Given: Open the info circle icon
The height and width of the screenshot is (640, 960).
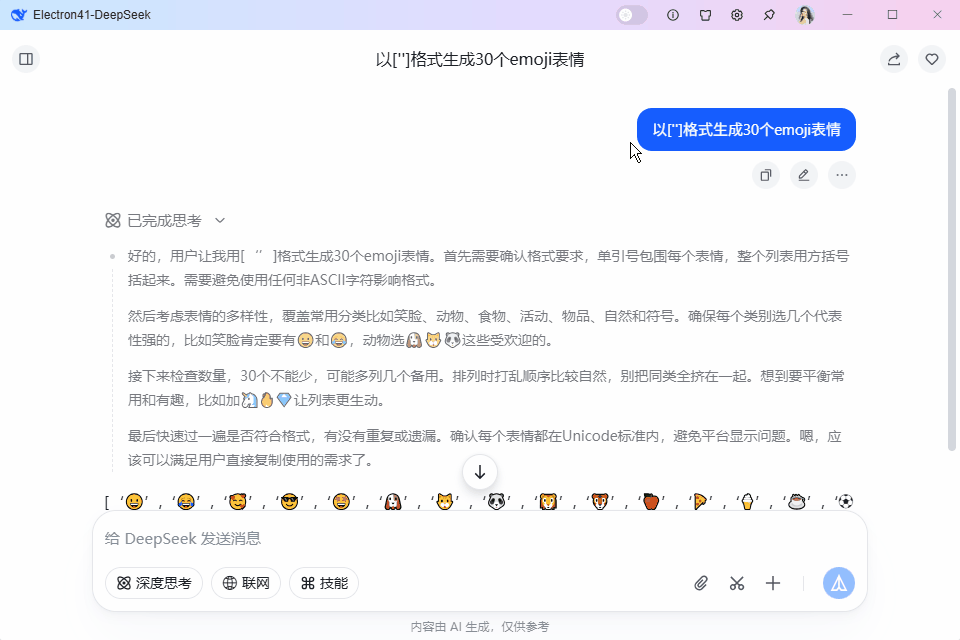Looking at the screenshot, I should coord(673,15).
